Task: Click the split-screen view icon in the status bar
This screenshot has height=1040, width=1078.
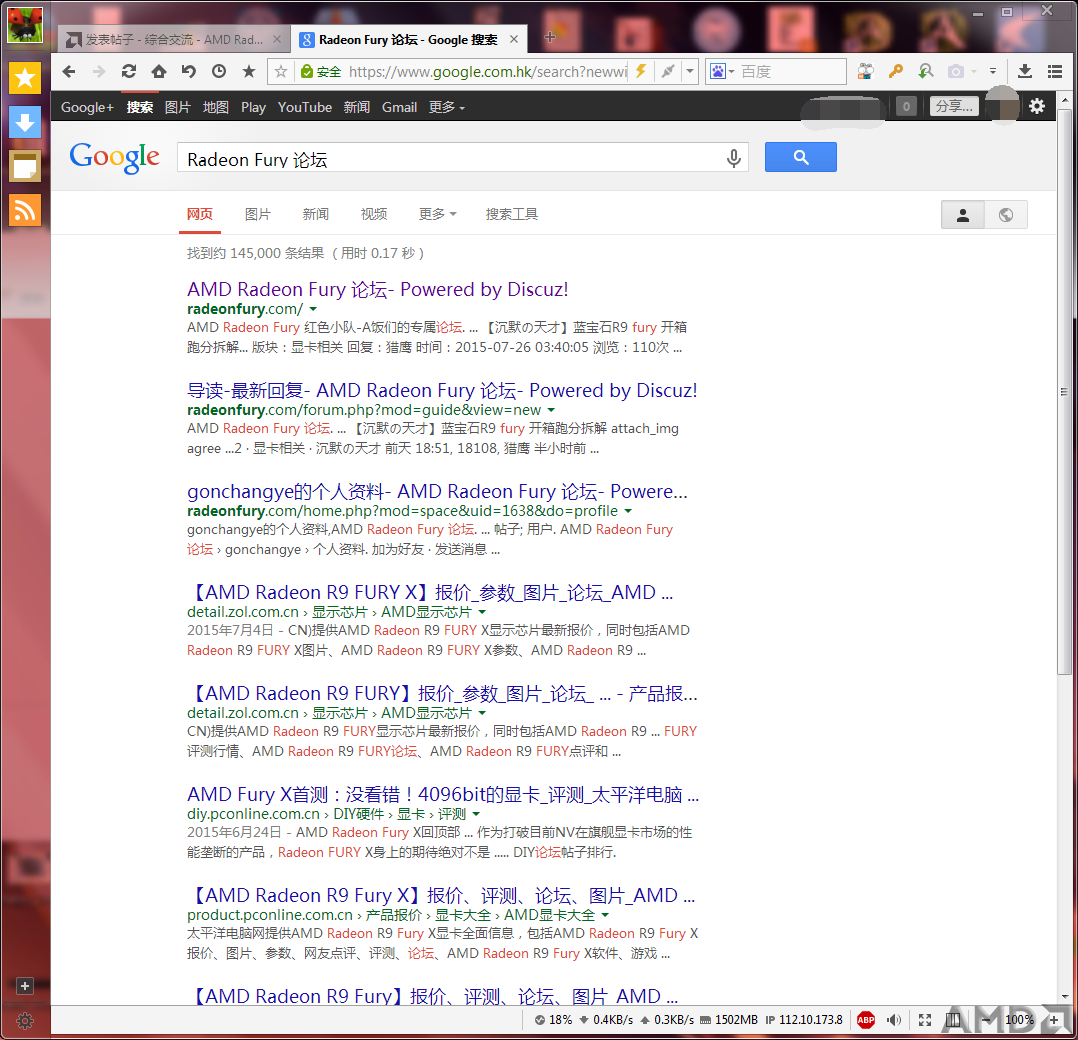Action: click(x=952, y=1020)
